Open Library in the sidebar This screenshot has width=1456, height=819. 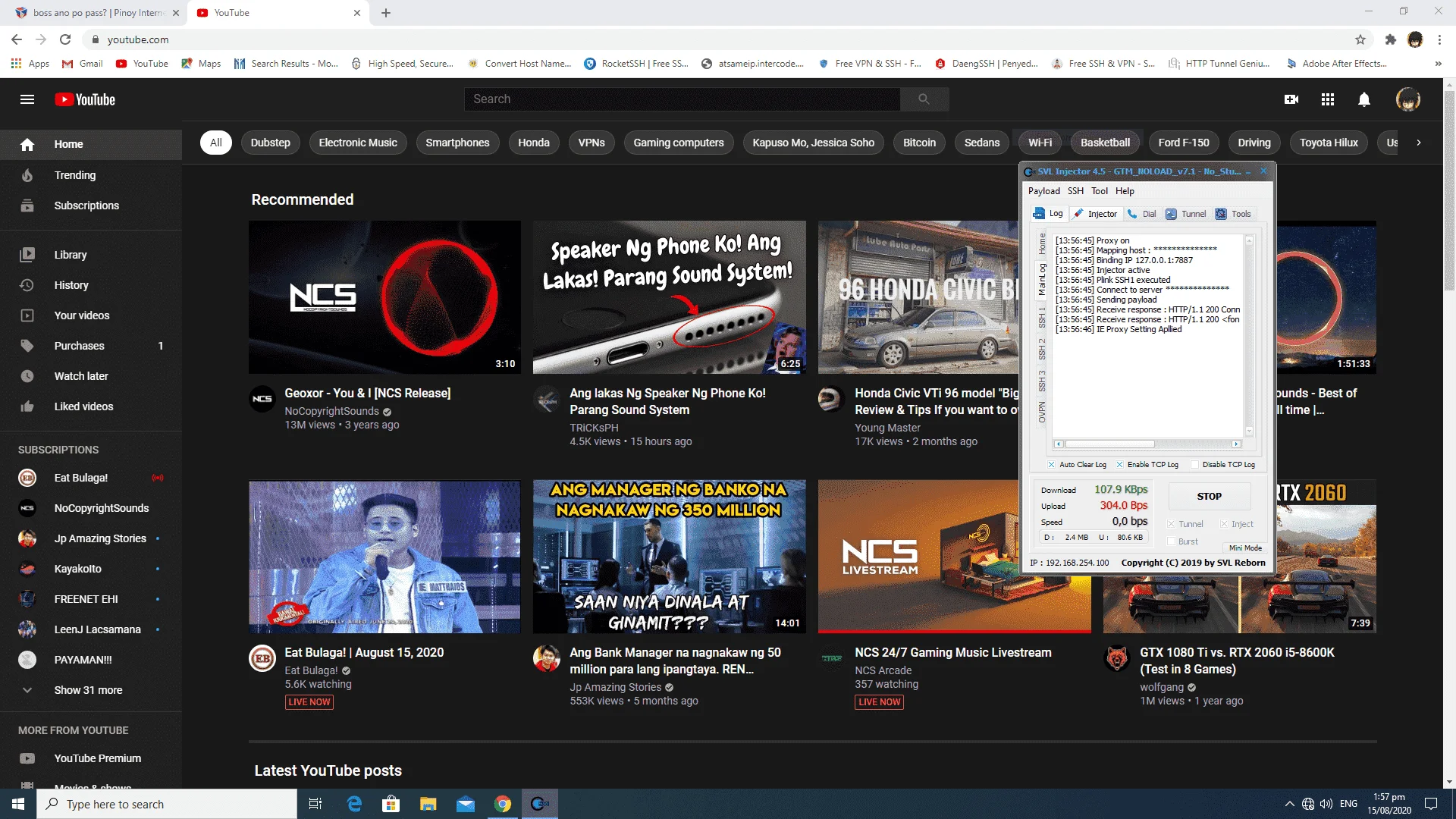(x=91, y=255)
